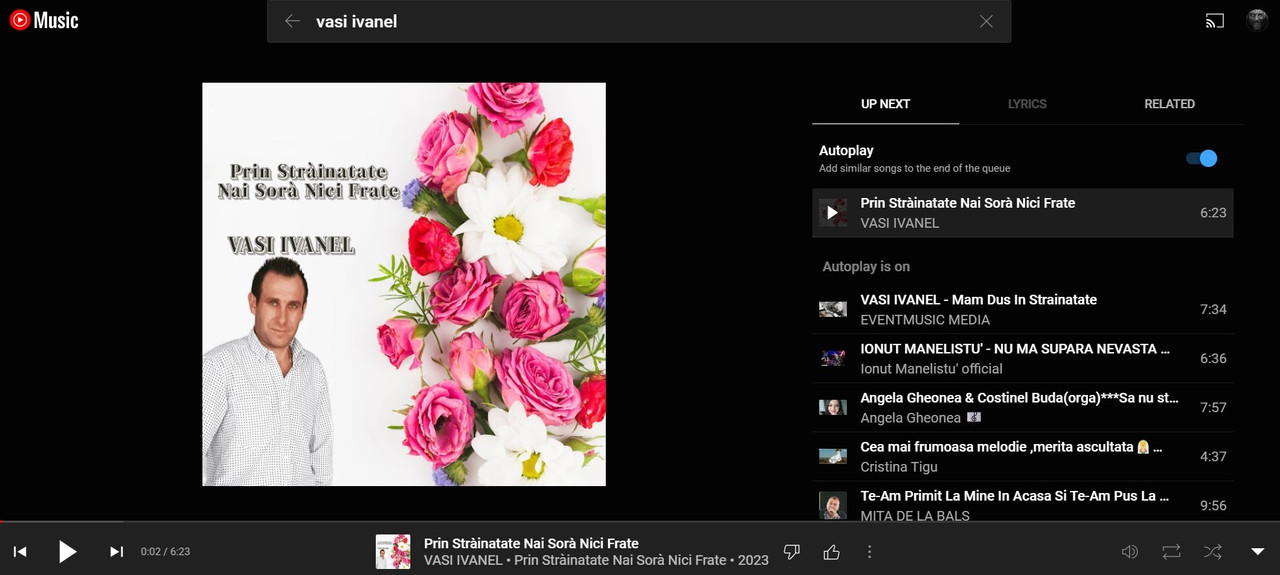
Task: Open the YouTube Music home logo
Action: [44, 20]
